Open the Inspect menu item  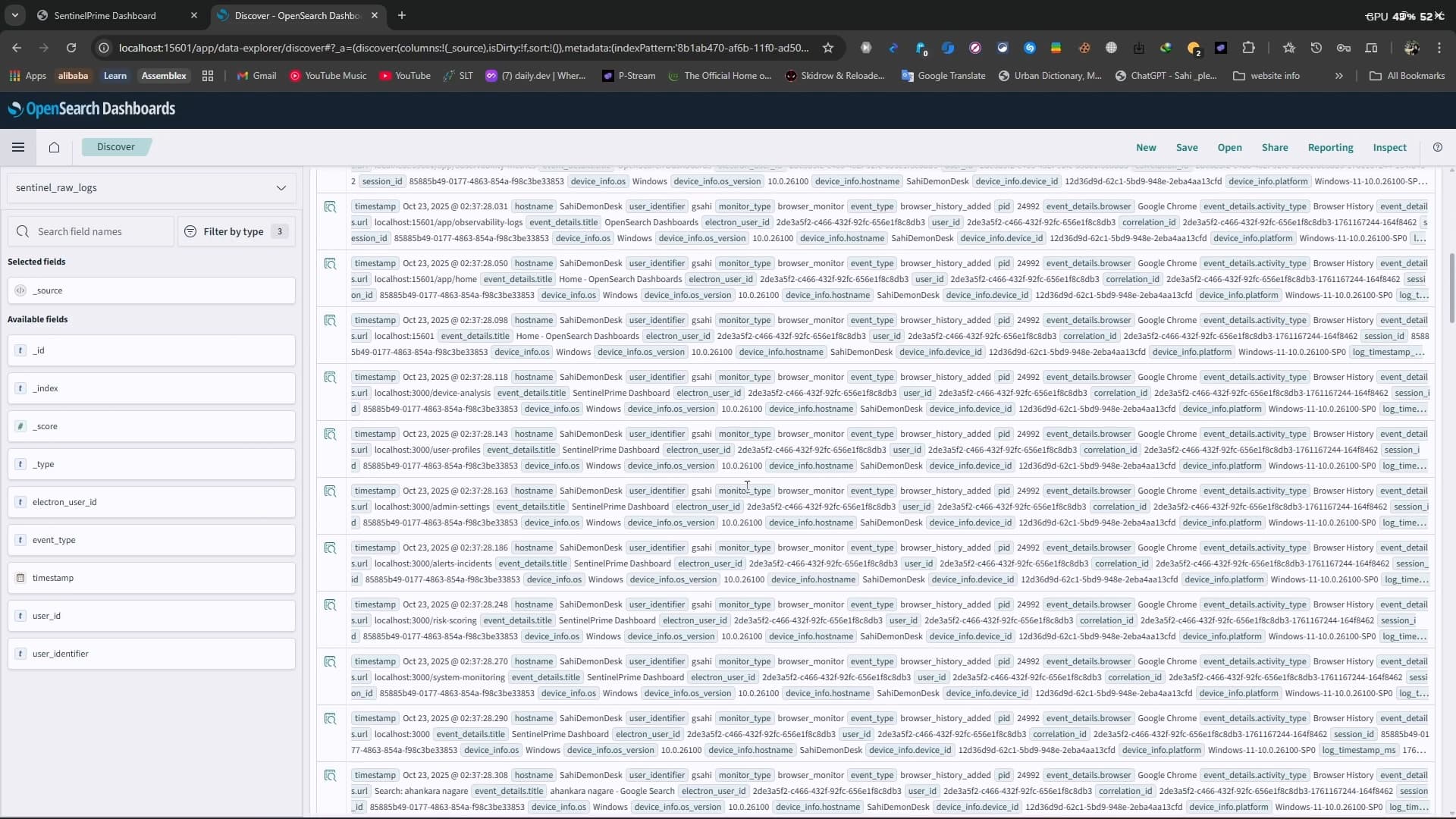[1389, 148]
